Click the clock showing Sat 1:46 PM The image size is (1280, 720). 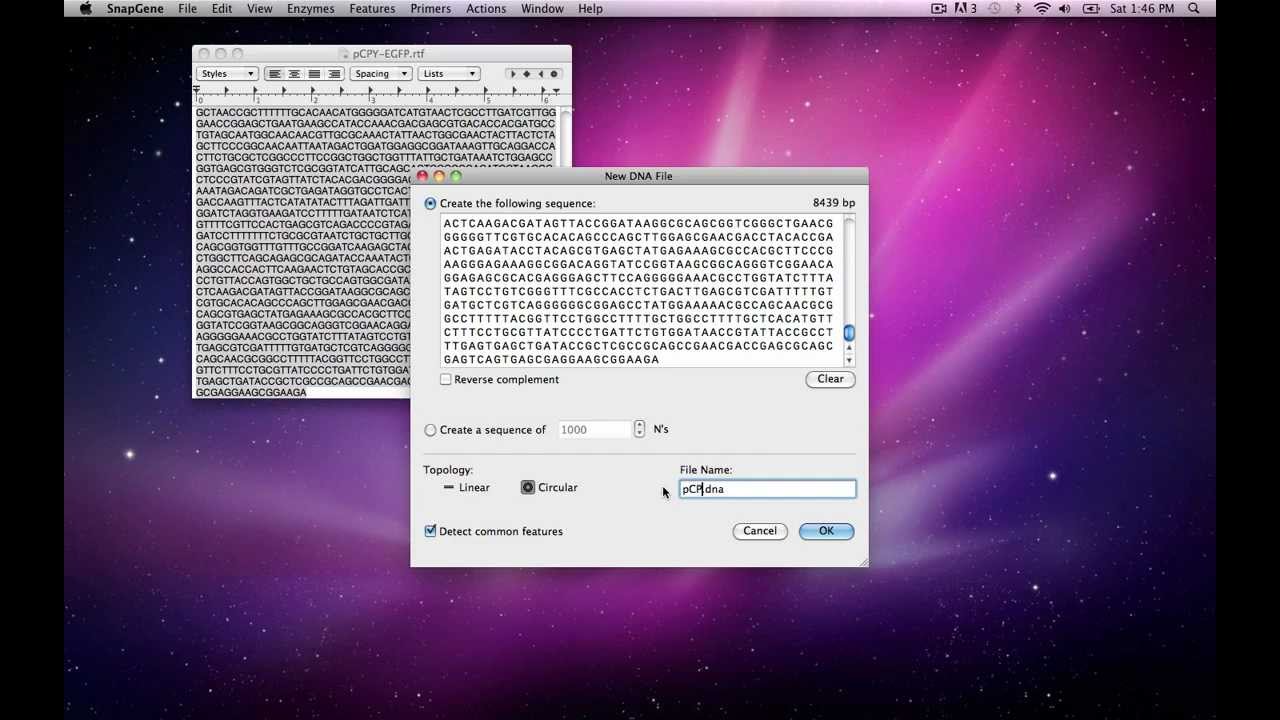point(1140,9)
